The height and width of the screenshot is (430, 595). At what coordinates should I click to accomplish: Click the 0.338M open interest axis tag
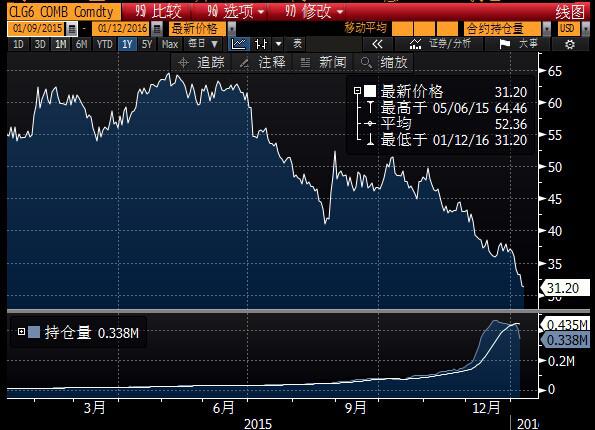565,339
